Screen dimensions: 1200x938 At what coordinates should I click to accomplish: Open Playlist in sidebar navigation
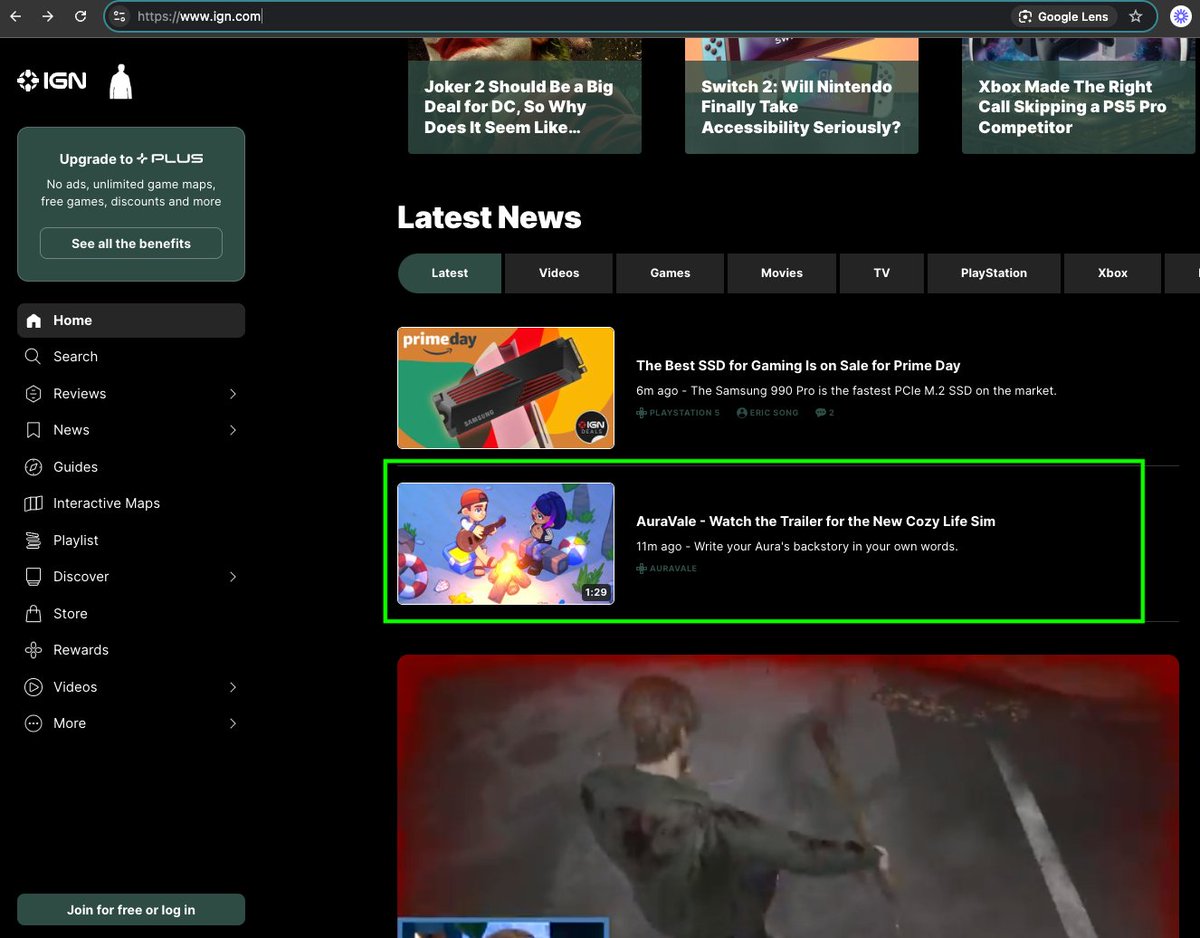click(x=131, y=540)
